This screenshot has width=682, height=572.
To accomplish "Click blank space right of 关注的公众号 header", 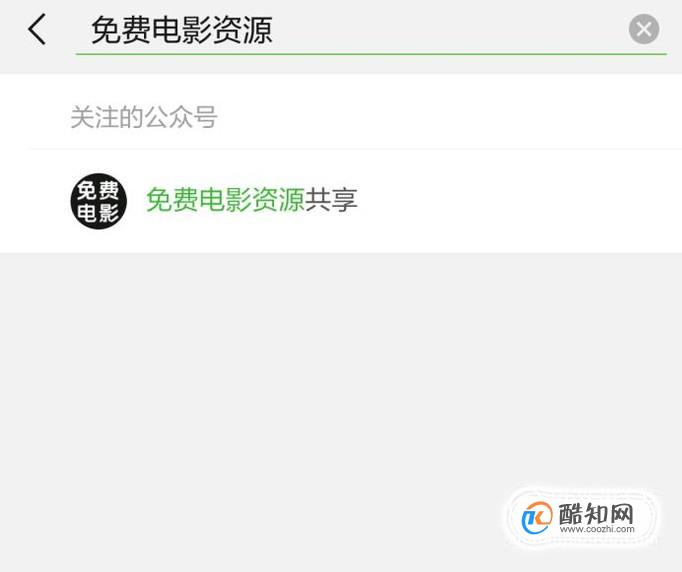I will point(448,117).
